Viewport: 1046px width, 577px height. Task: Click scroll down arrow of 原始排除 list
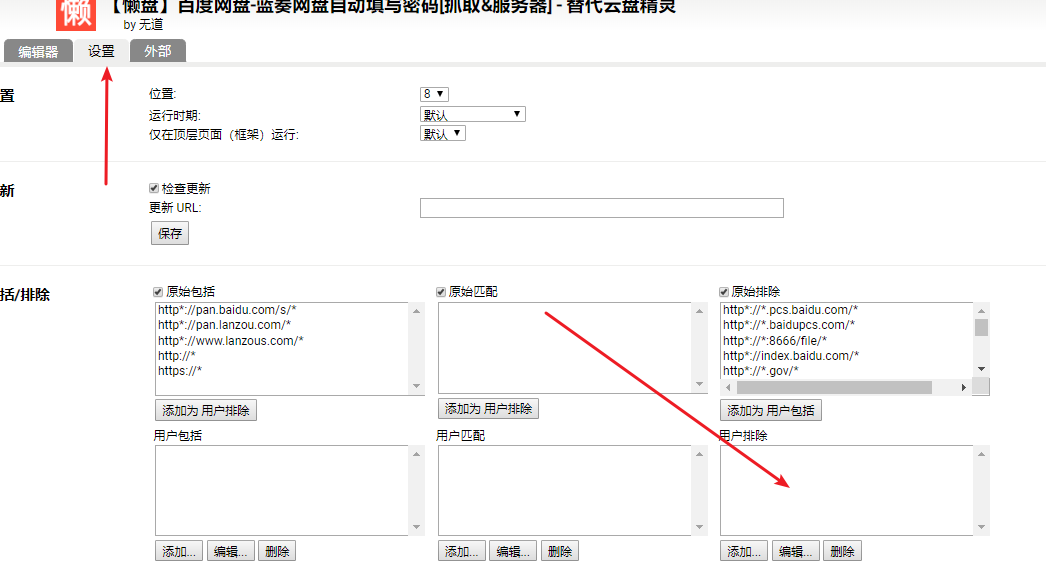pyautogui.click(x=981, y=369)
